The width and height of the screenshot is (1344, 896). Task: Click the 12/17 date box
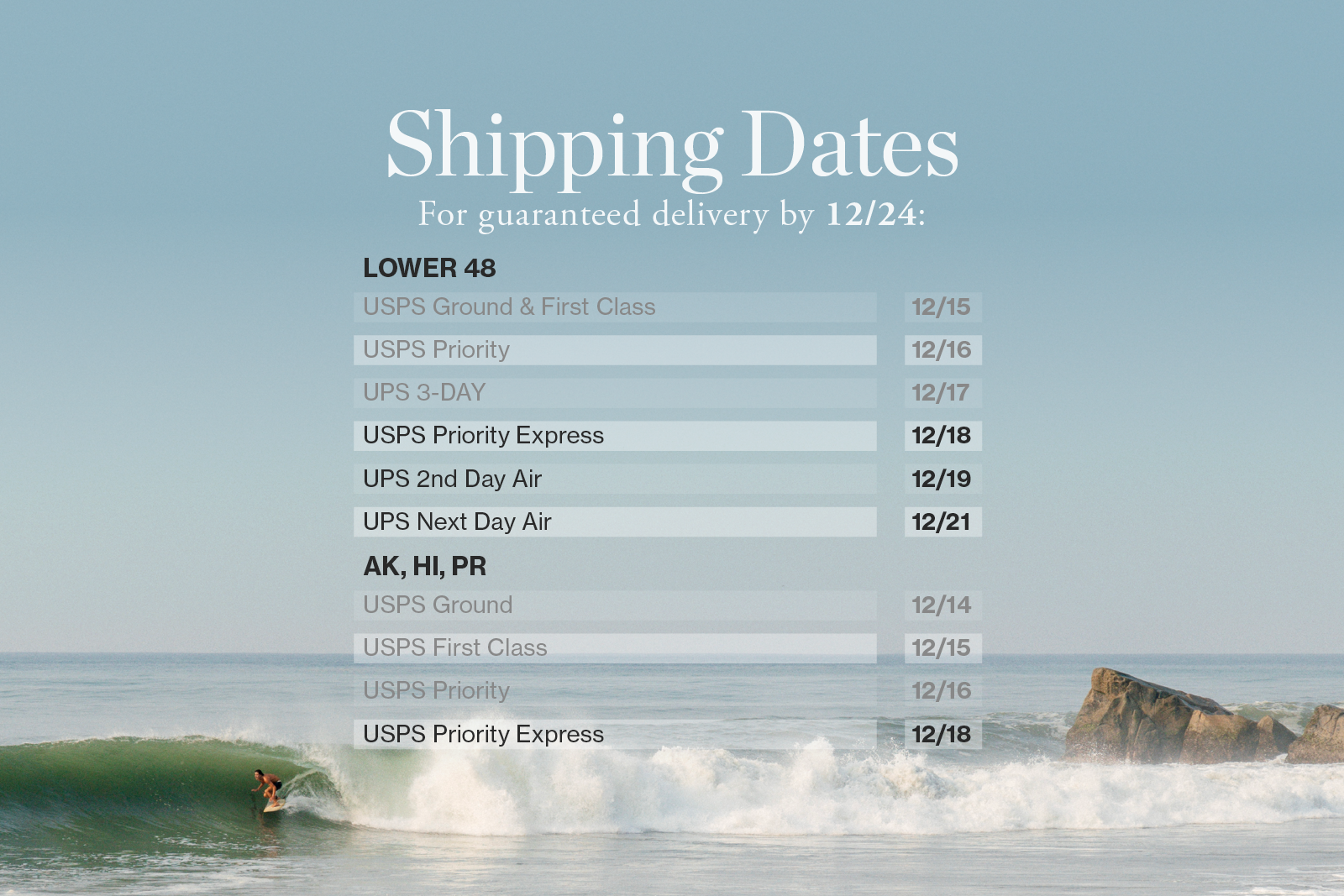click(x=942, y=393)
